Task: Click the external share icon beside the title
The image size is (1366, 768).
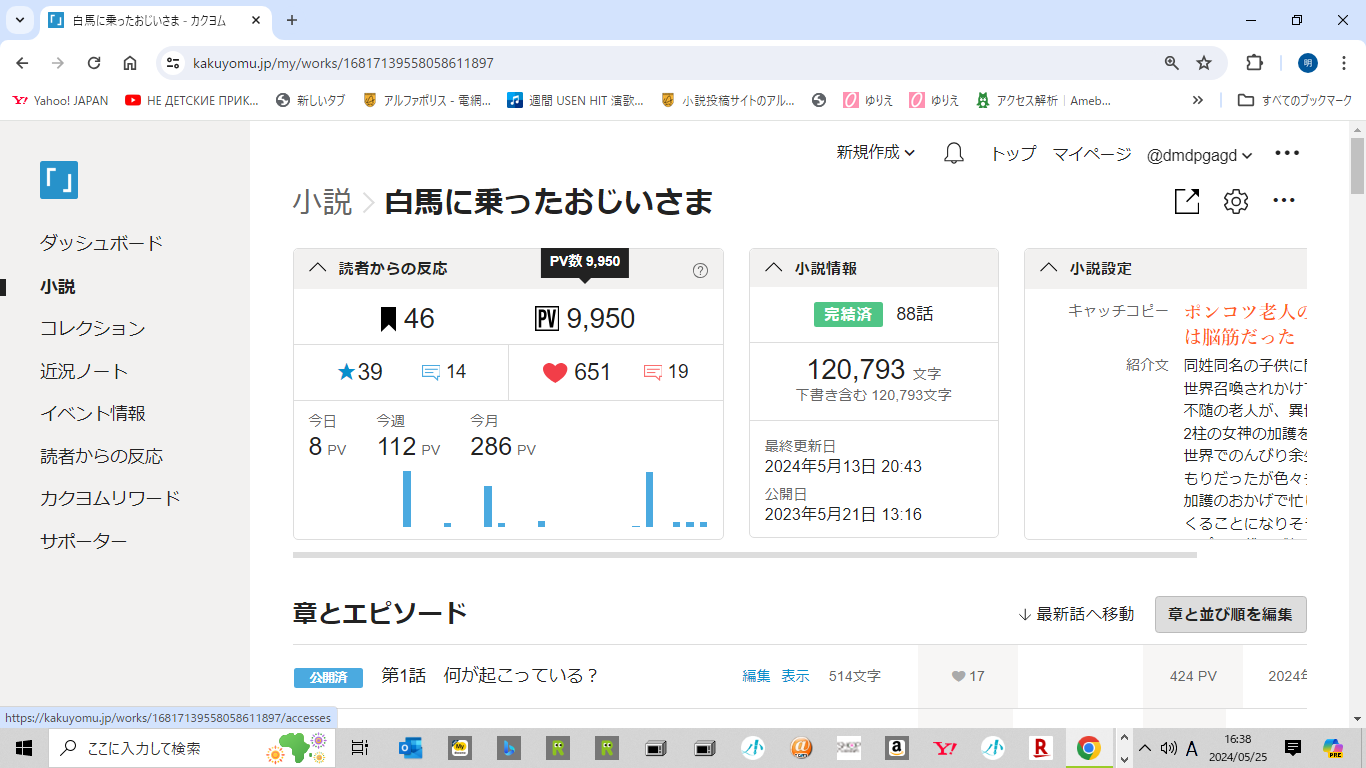Action: coord(1186,201)
